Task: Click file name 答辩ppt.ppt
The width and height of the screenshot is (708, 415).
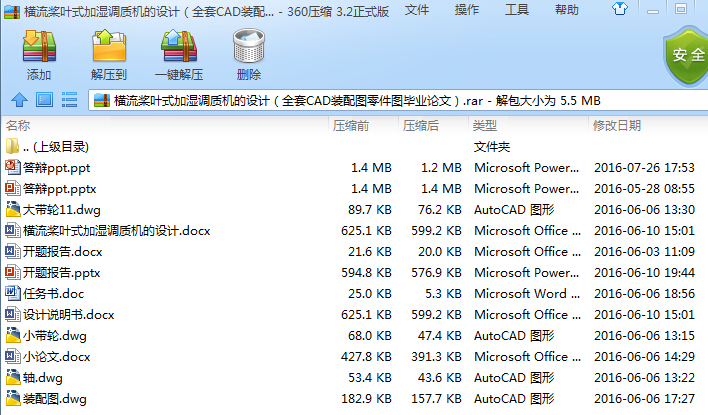Action: pyautogui.click(x=56, y=168)
